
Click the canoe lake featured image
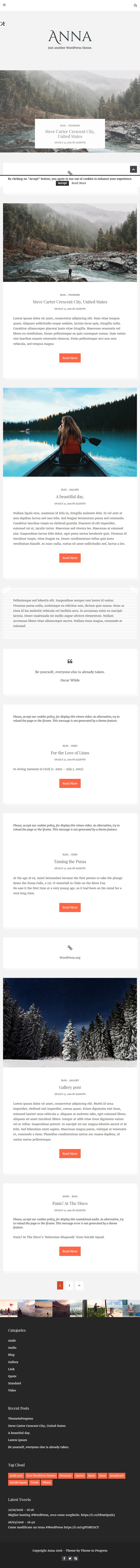70,432
